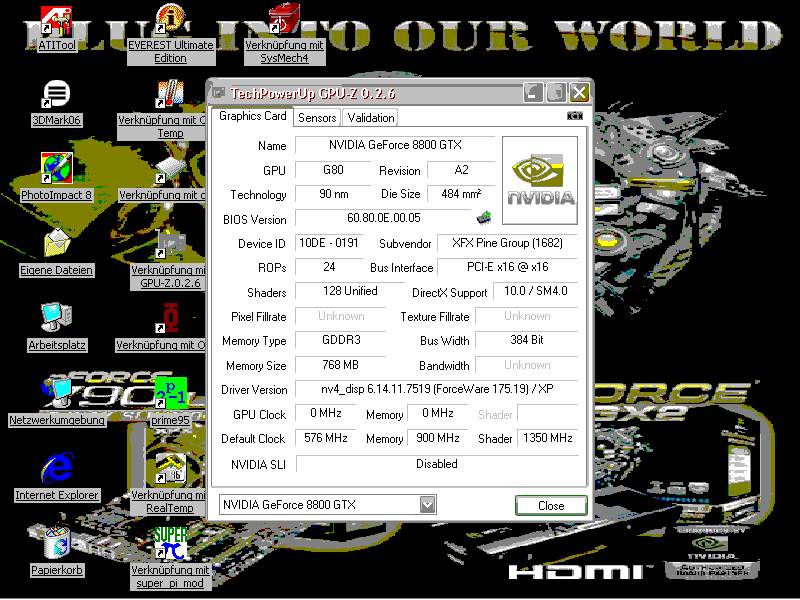Click the Memory Size value '768 MB'
Viewport: 800px width, 600px height.
pos(341,365)
